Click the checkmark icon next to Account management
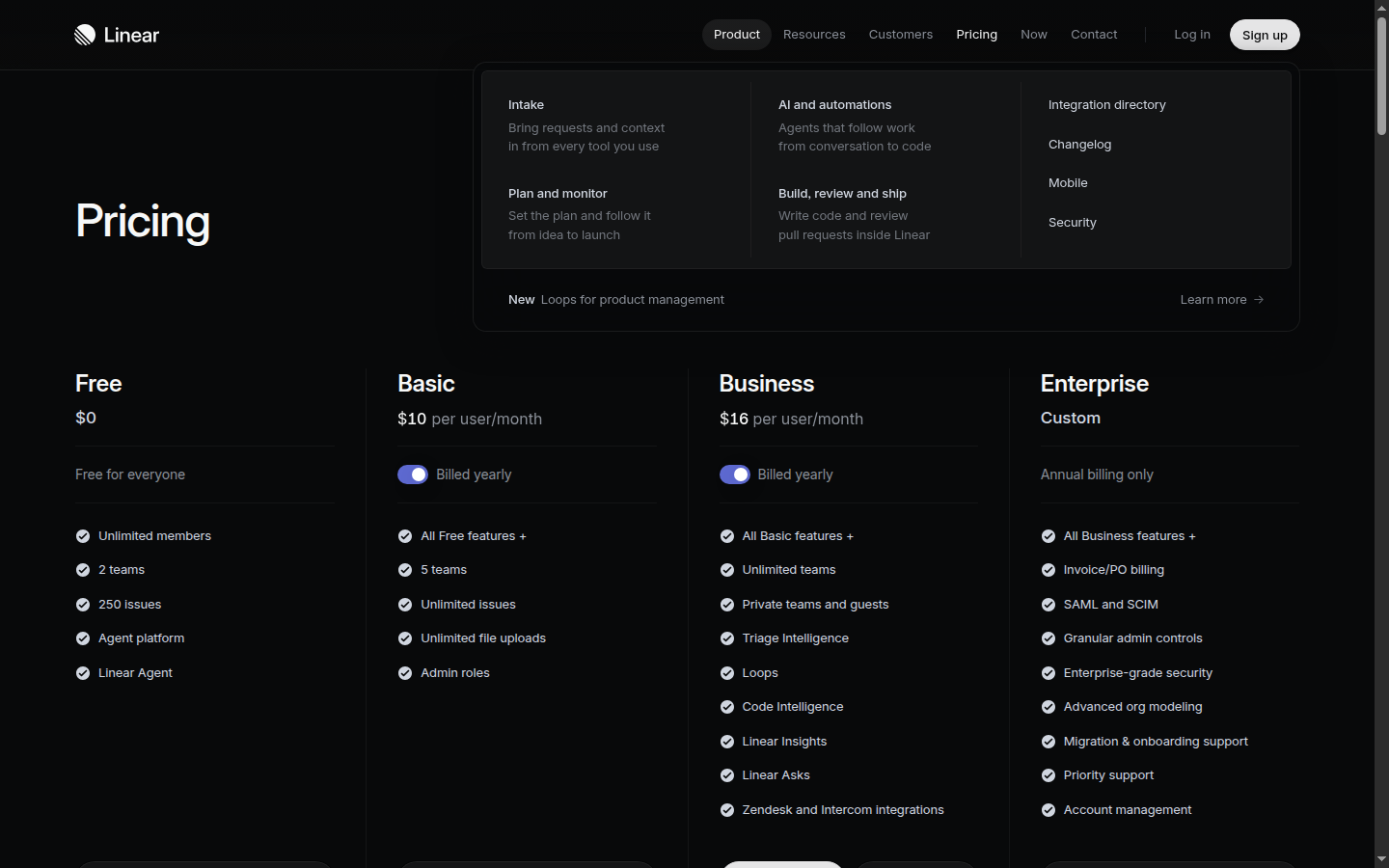 1049,810
